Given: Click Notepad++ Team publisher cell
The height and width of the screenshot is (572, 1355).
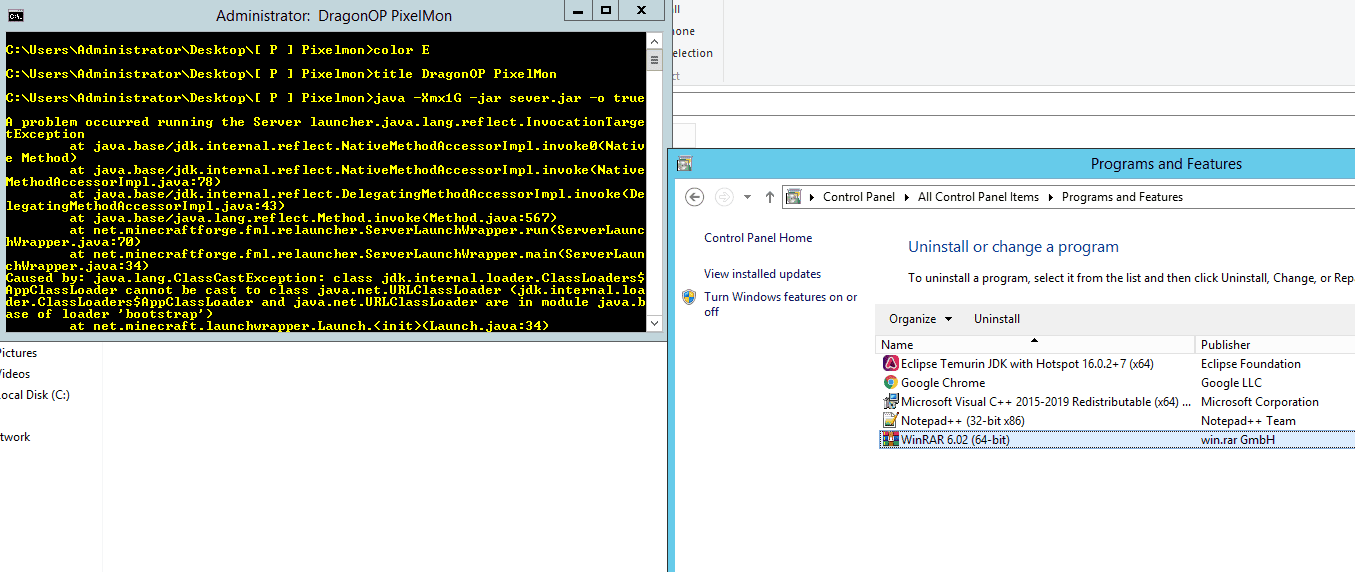Looking at the screenshot, I should pyautogui.click(x=1248, y=421).
